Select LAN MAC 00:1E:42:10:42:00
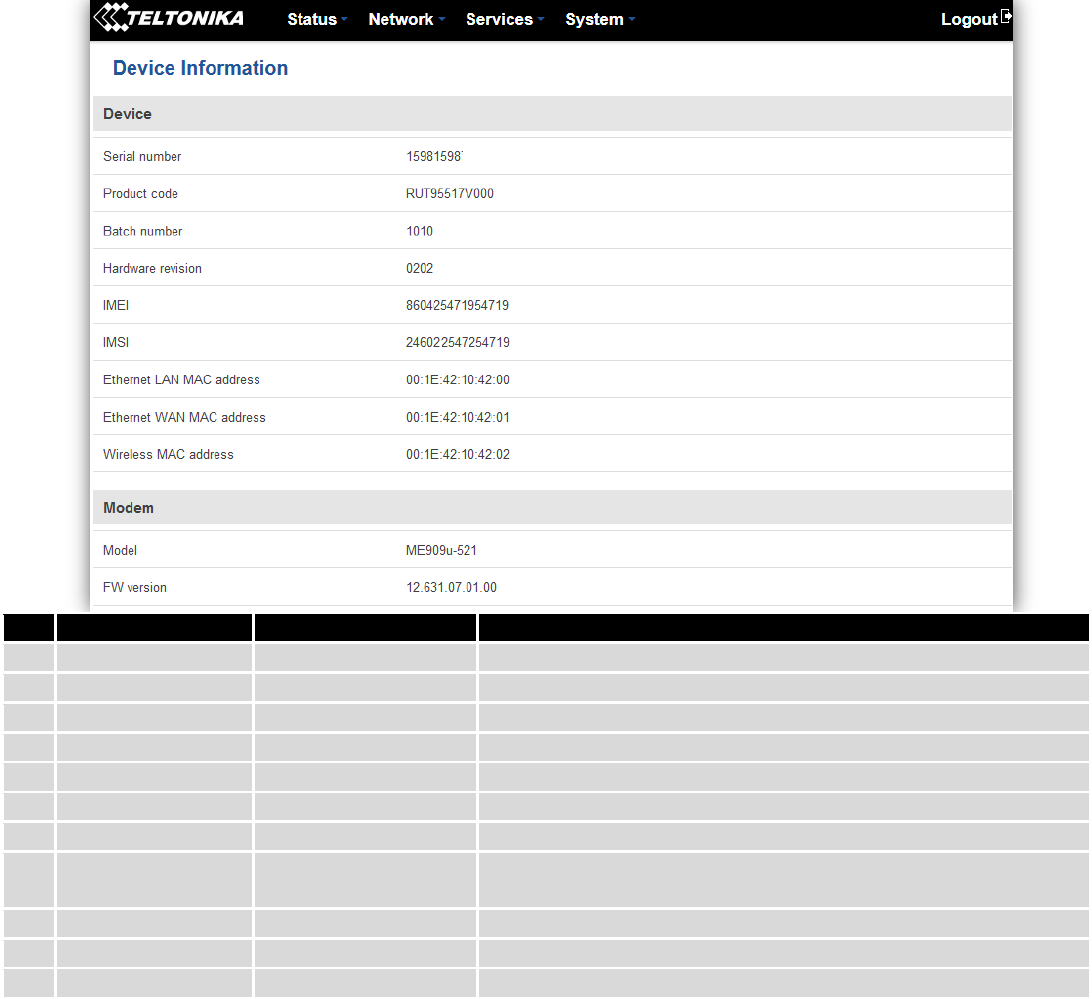1092x999 pixels. point(458,380)
